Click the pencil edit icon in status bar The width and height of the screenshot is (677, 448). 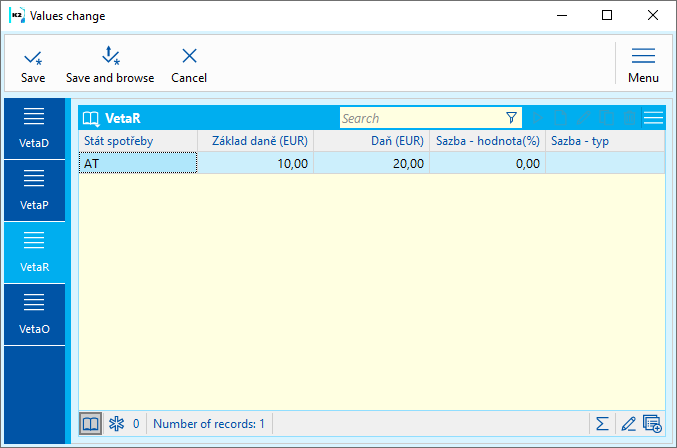(628, 424)
